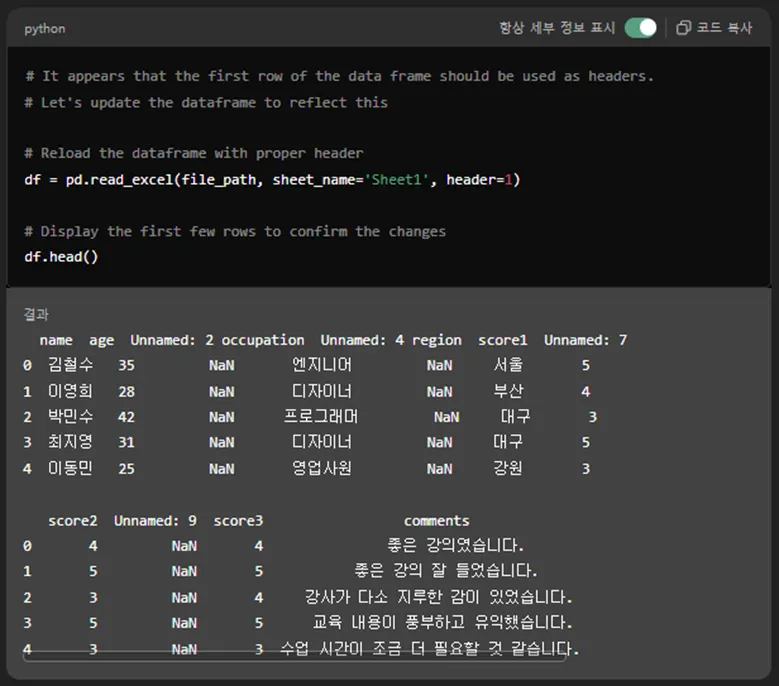The image size is (779, 686).
Task: Click the region cell 강원
Action: pyautogui.click(x=508, y=468)
